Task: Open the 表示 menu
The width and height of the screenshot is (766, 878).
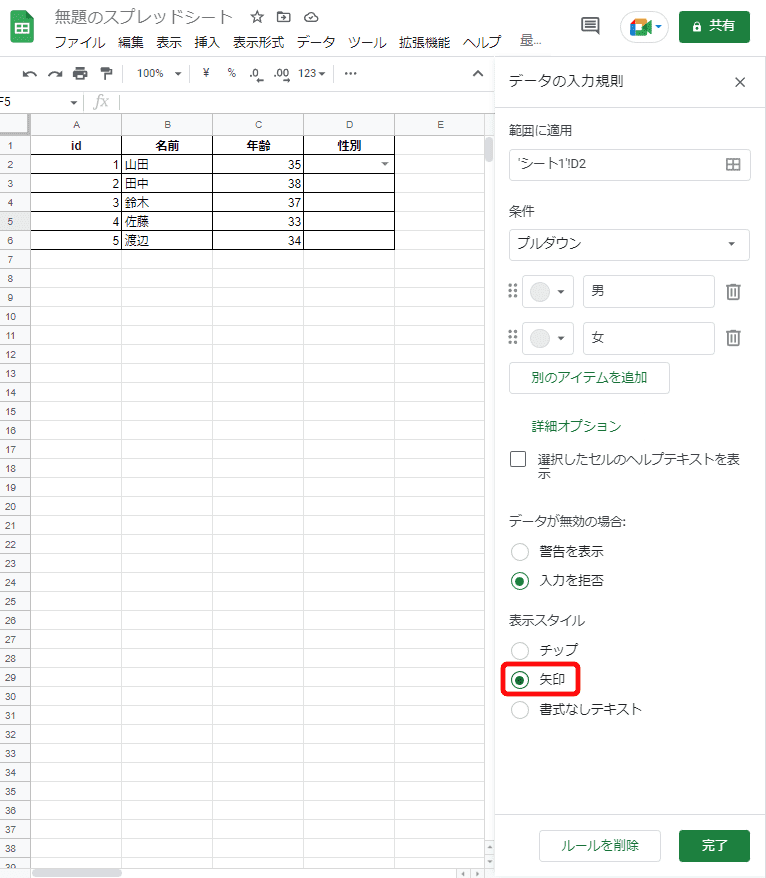Action: point(169,43)
